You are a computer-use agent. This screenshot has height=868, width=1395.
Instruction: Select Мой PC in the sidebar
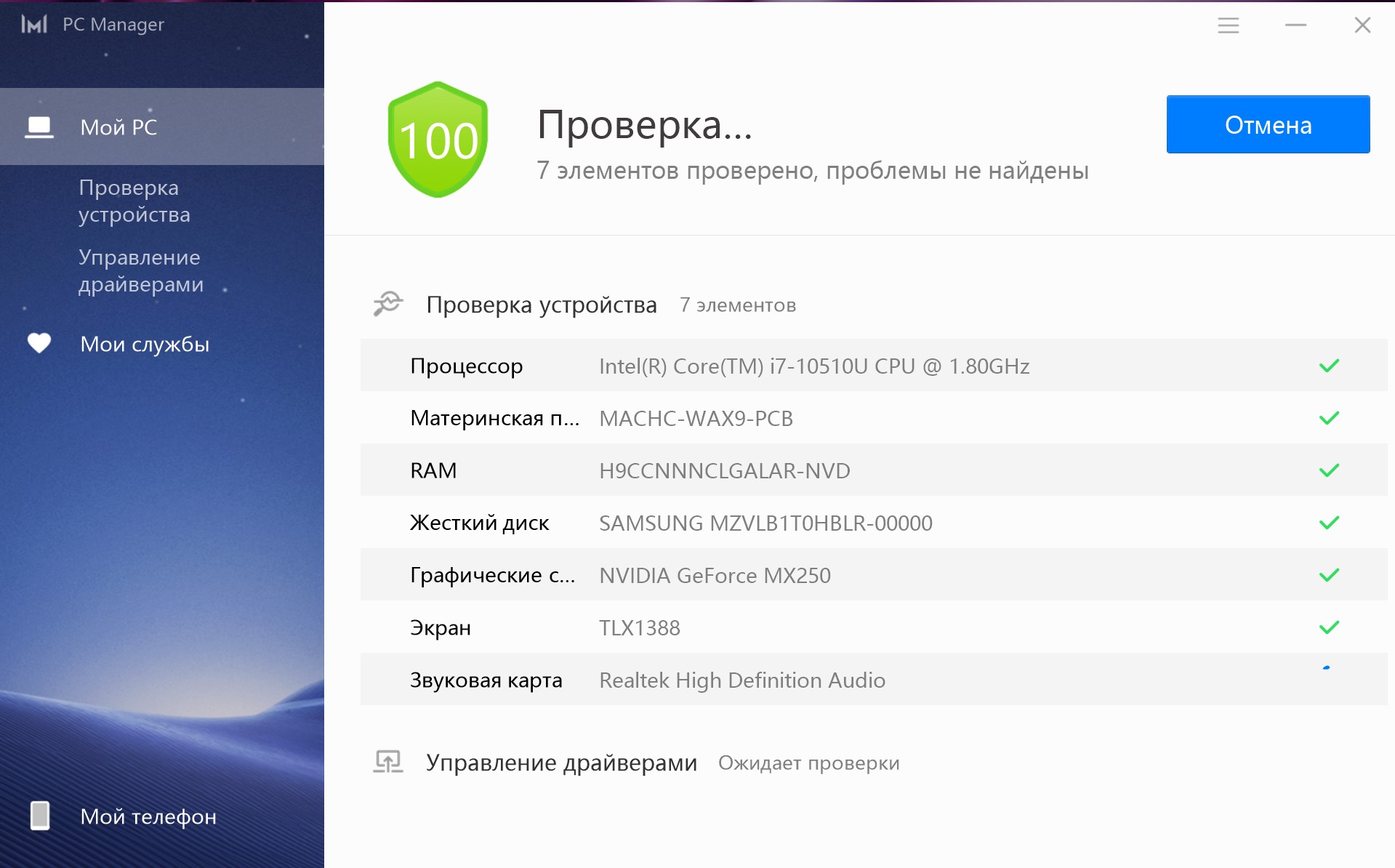[162, 126]
